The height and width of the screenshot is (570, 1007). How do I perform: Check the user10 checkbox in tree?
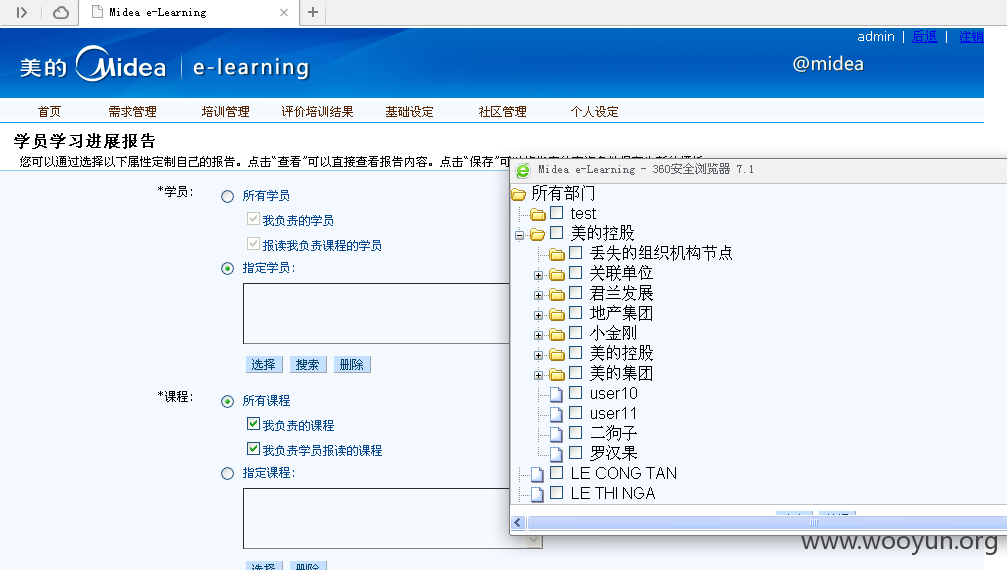575,393
